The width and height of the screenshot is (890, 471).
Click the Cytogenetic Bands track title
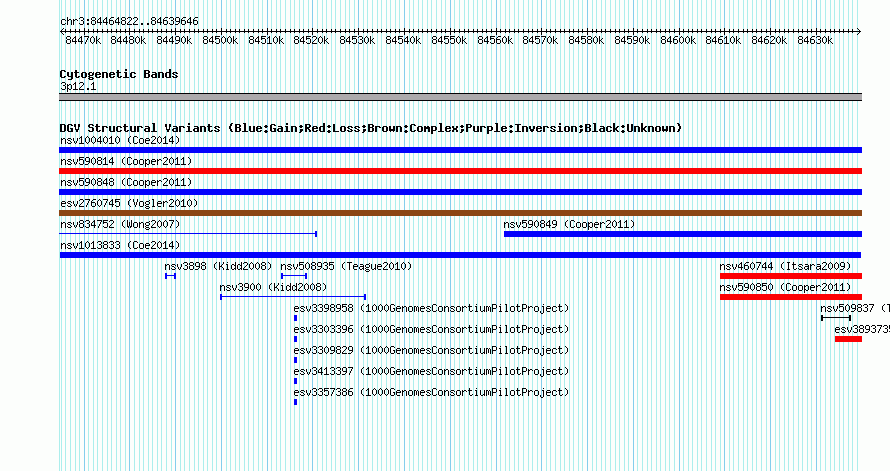[x=119, y=74]
